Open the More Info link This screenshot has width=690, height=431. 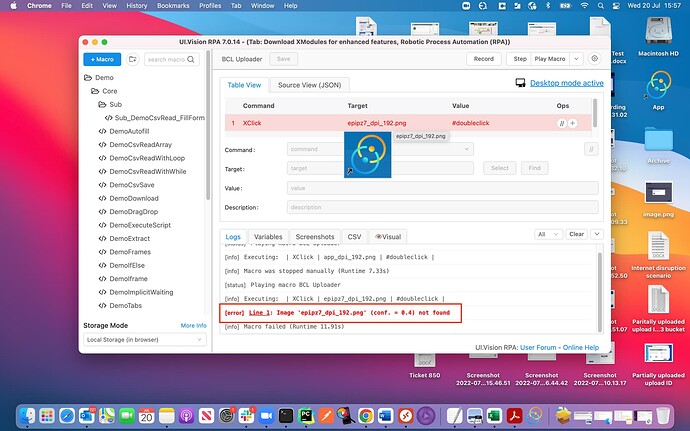point(194,325)
